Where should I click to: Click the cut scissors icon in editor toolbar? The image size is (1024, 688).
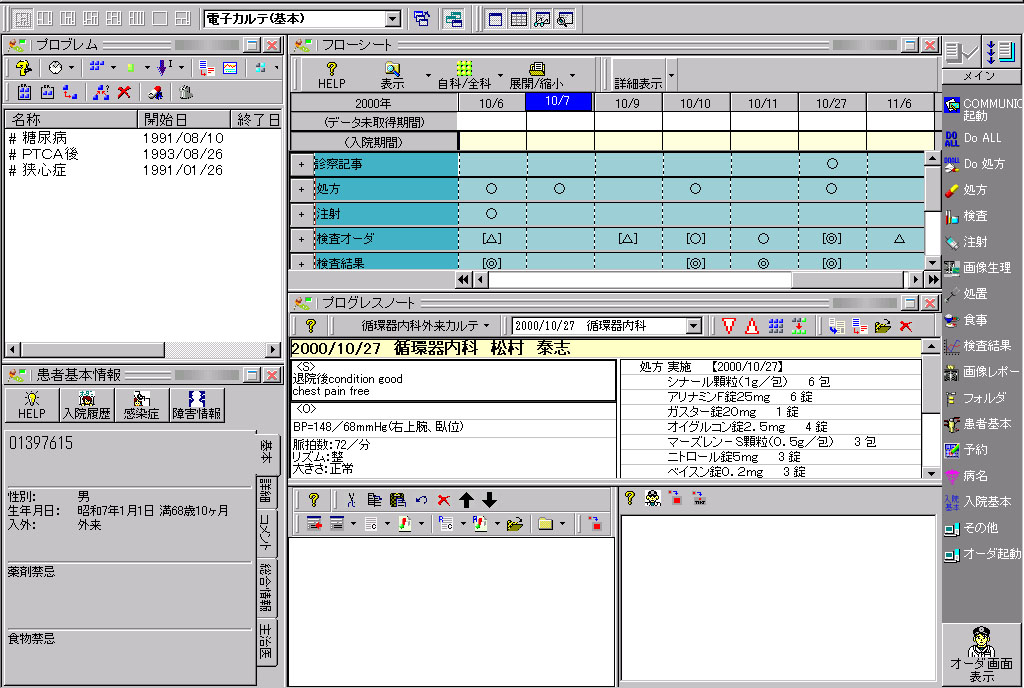[351, 500]
